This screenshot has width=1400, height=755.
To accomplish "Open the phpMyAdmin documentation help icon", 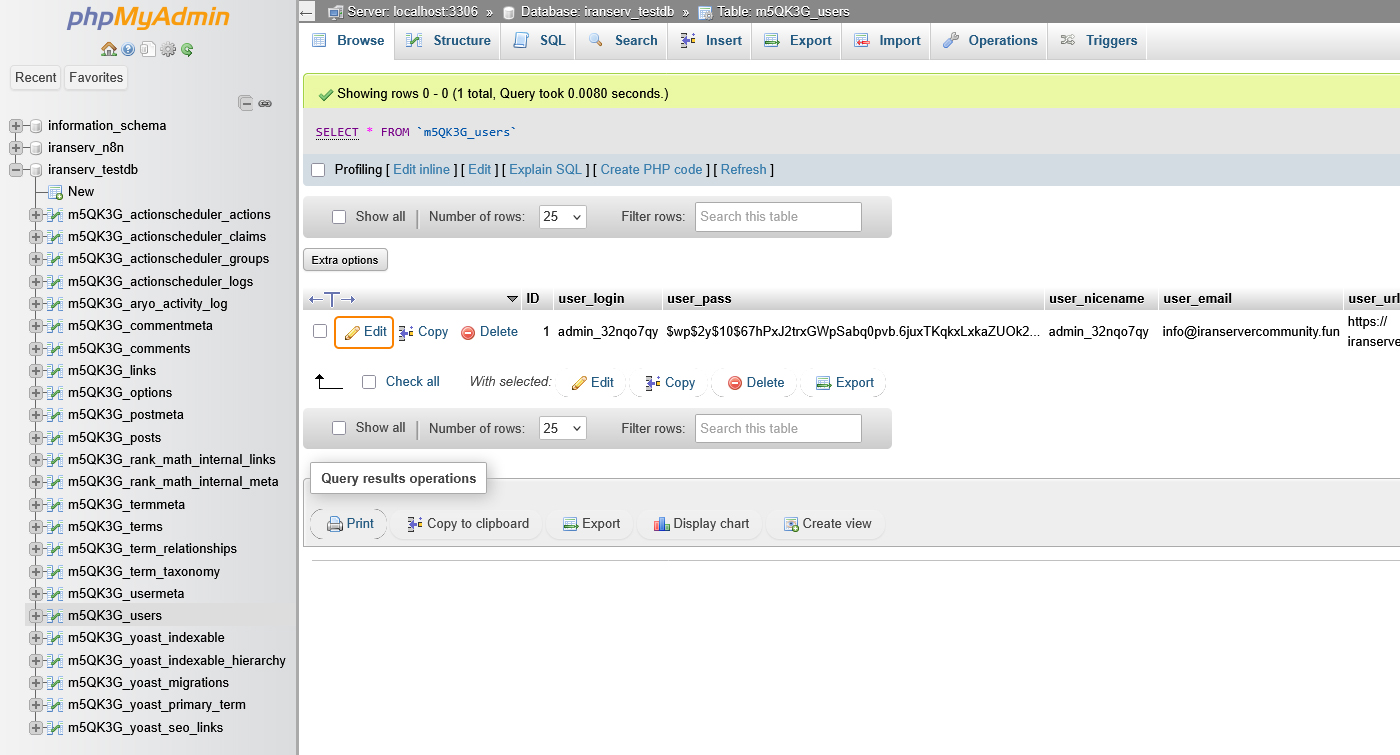I will coord(128,49).
